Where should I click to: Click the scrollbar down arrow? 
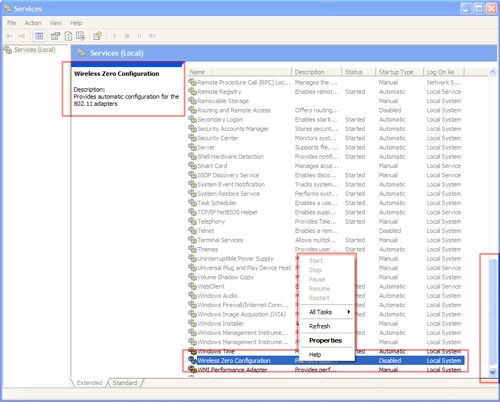click(492, 372)
